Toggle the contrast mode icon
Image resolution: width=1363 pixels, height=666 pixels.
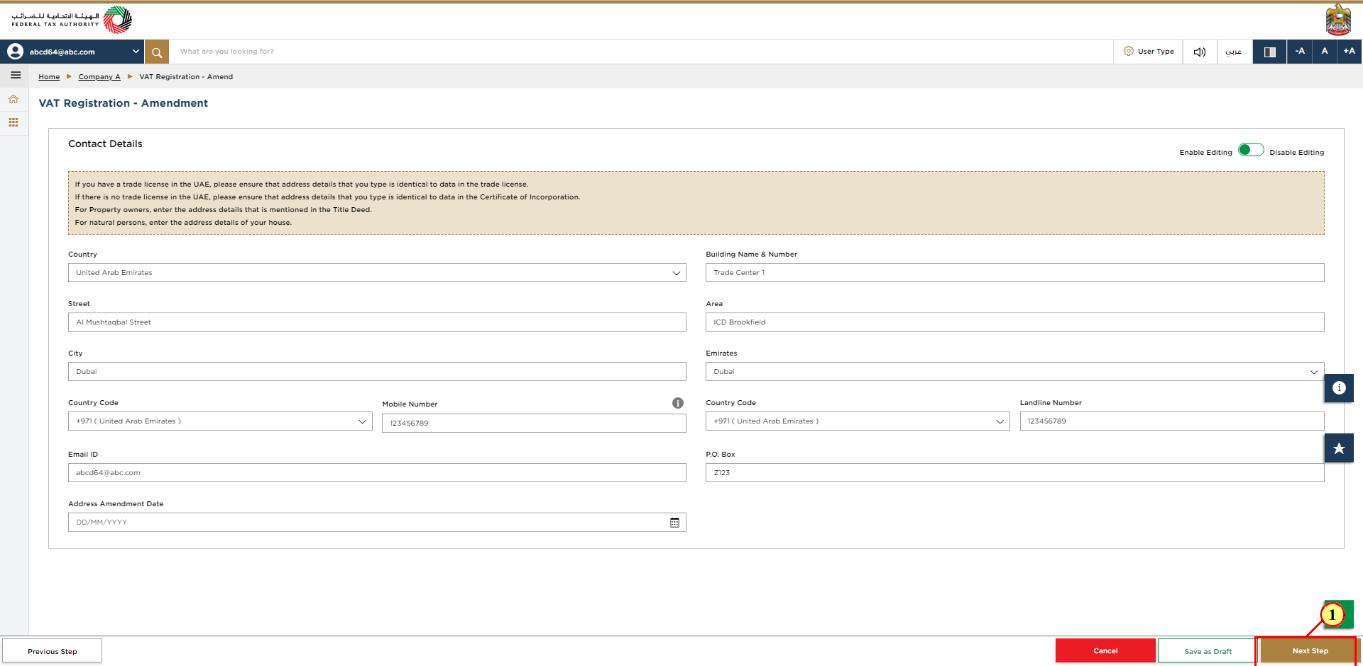point(1270,51)
